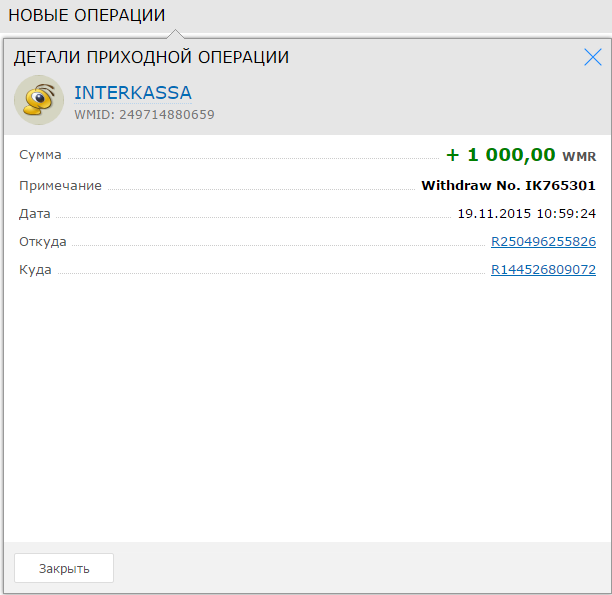Click the Куда field label
The width and height of the screenshot is (612, 595).
coord(35,270)
